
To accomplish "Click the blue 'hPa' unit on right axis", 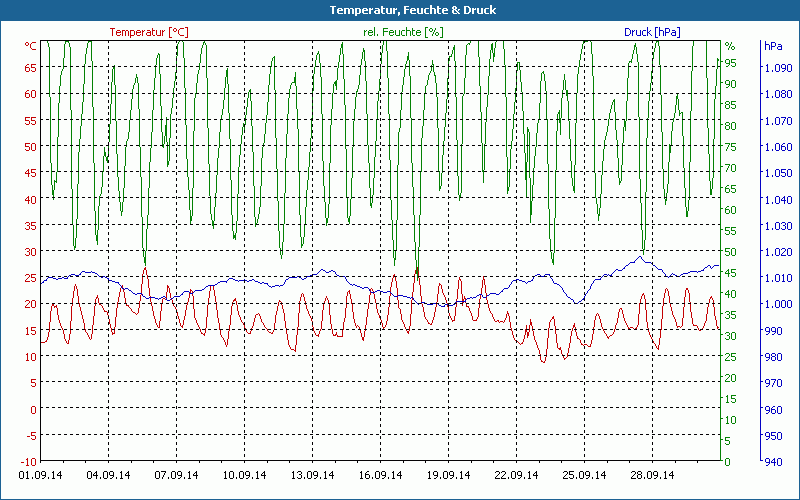I will [x=773, y=46].
